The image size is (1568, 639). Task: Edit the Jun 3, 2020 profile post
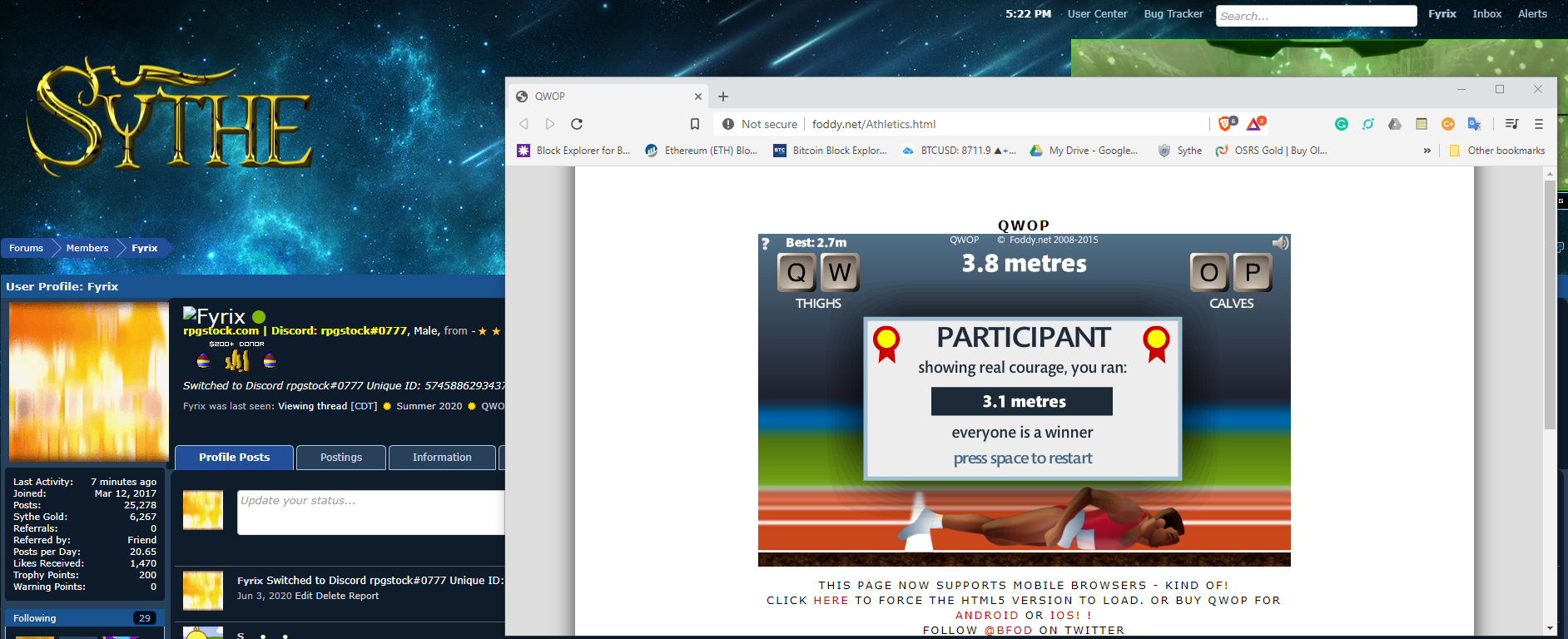tap(304, 596)
